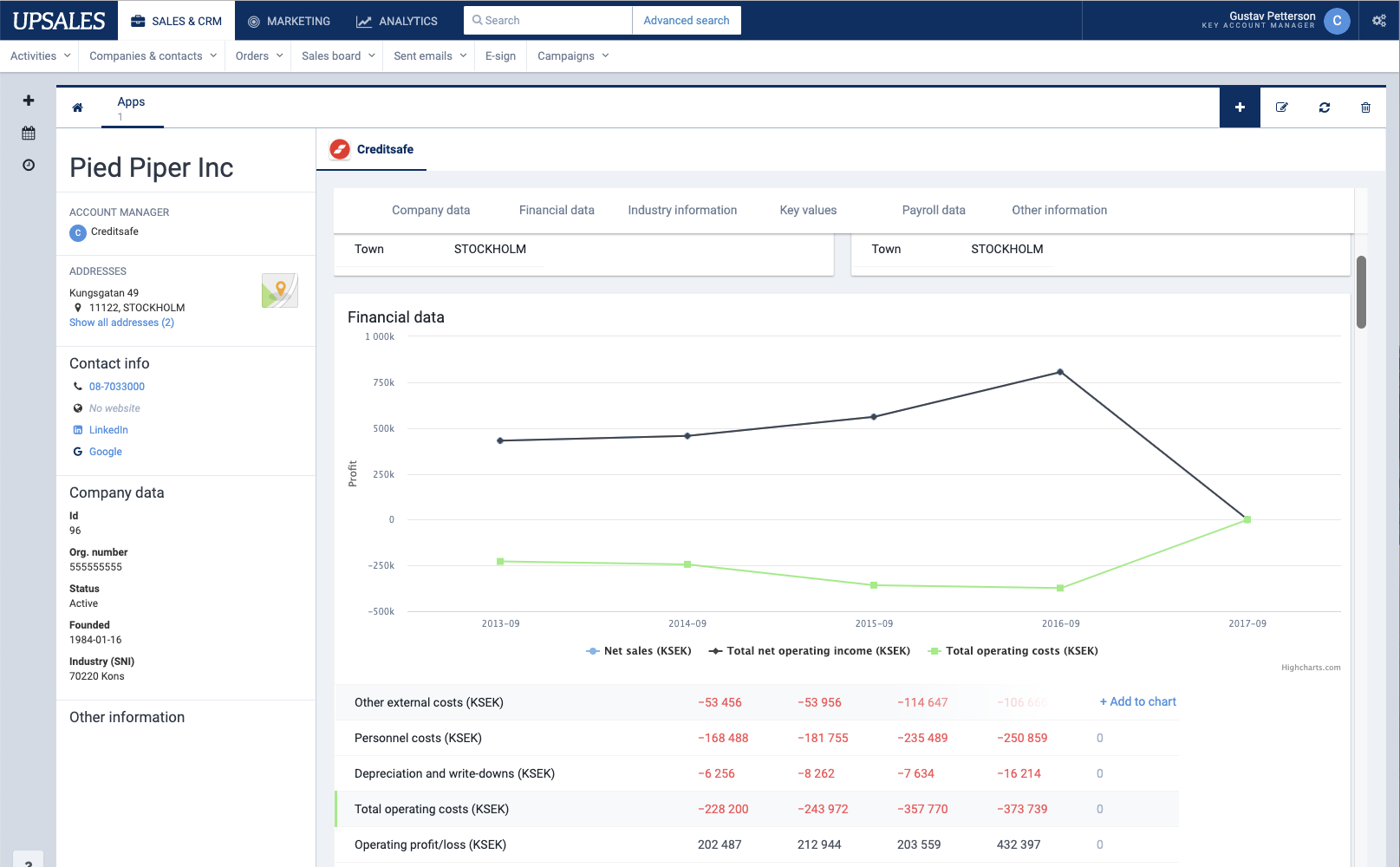1400x867 pixels.
Task: Click Advanced search button
Action: point(687,20)
